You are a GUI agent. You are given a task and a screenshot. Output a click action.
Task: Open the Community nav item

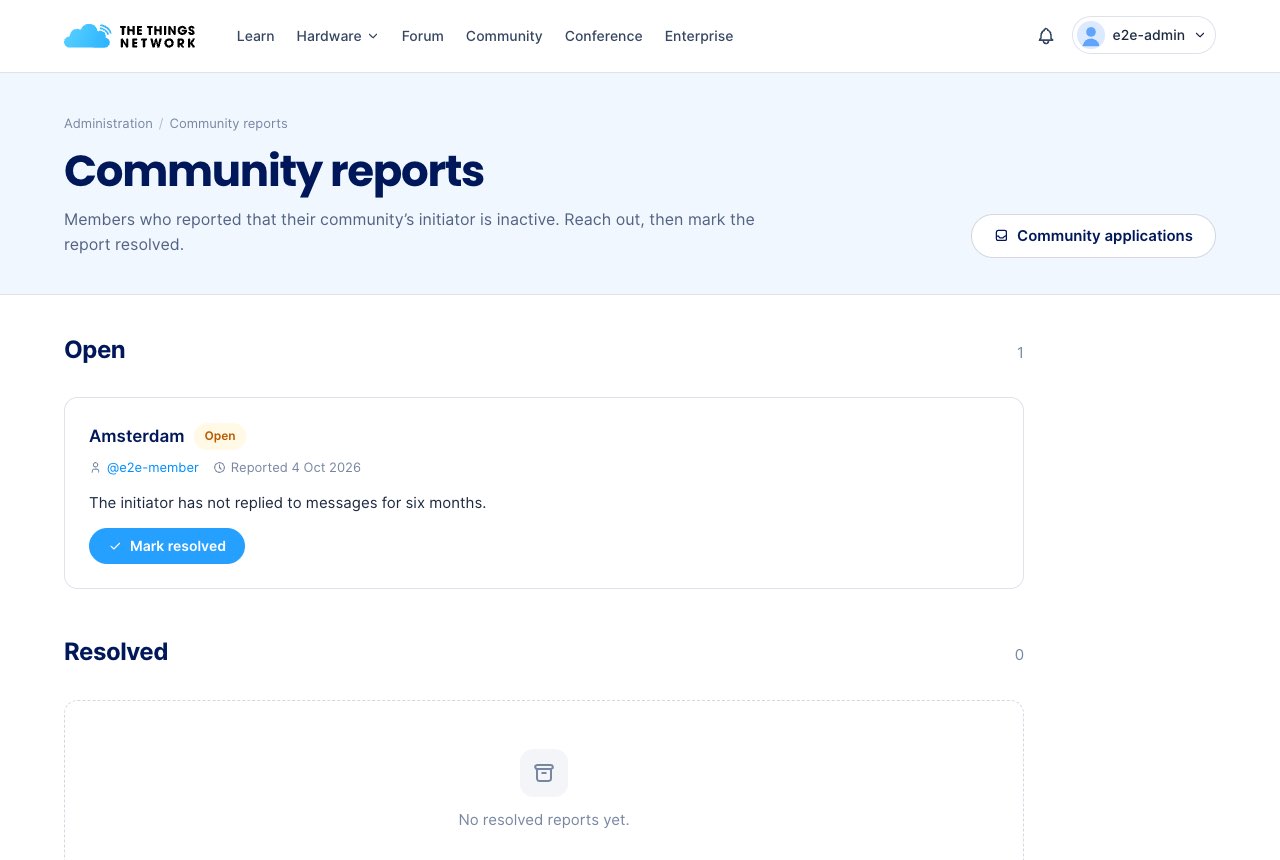click(504, 36)
